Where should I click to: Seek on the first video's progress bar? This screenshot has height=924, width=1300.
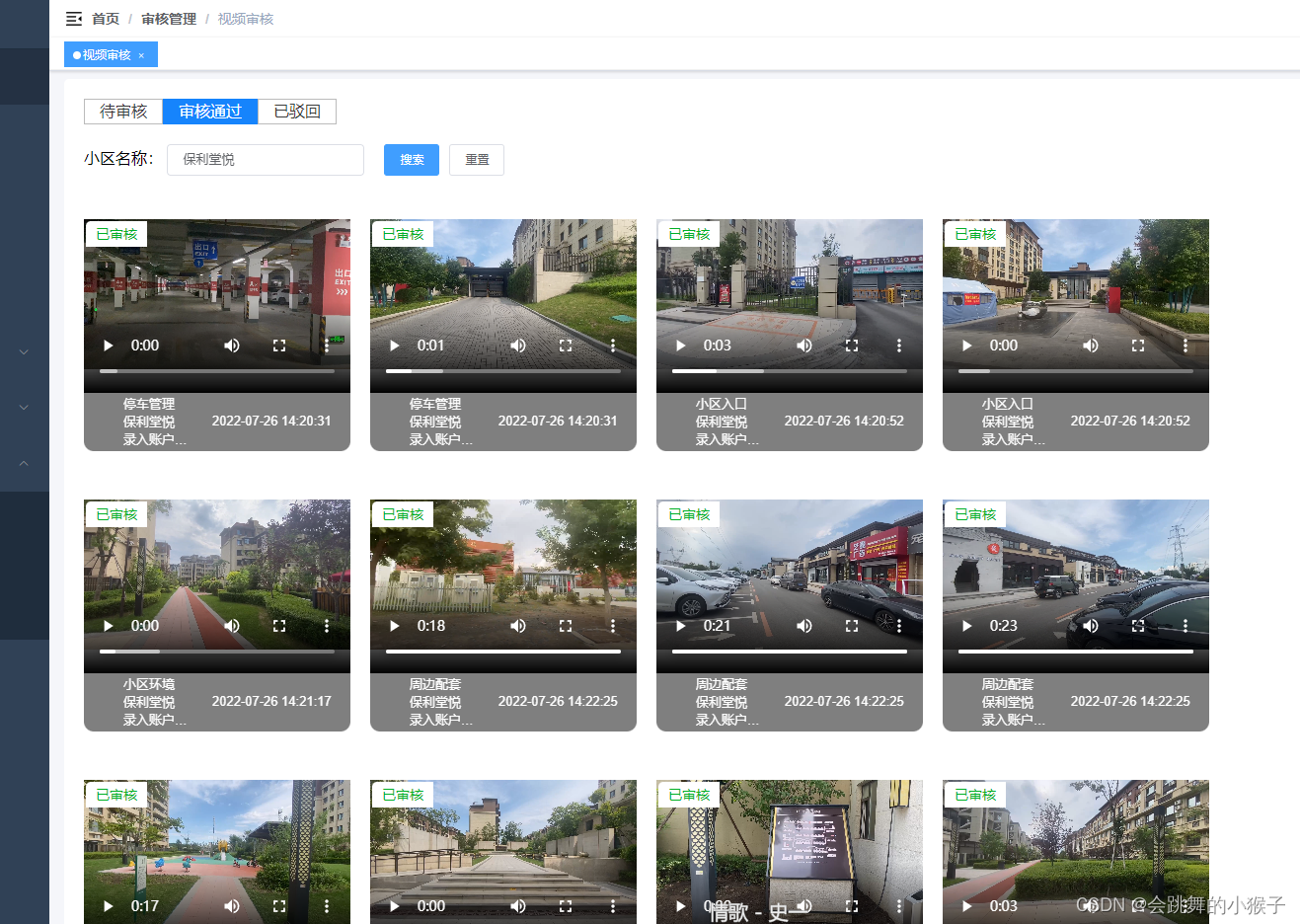pyautogui.click(x=217, y=371)
